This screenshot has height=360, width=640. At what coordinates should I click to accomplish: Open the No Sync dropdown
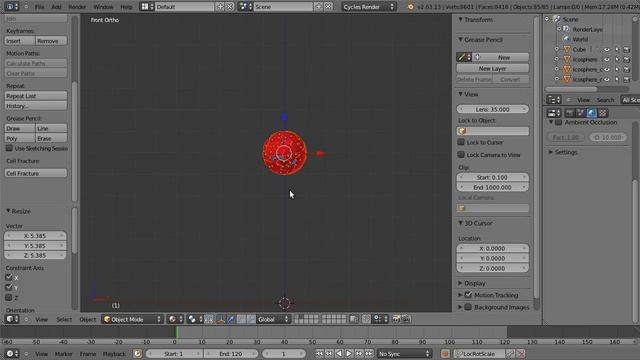pos(404,354)
